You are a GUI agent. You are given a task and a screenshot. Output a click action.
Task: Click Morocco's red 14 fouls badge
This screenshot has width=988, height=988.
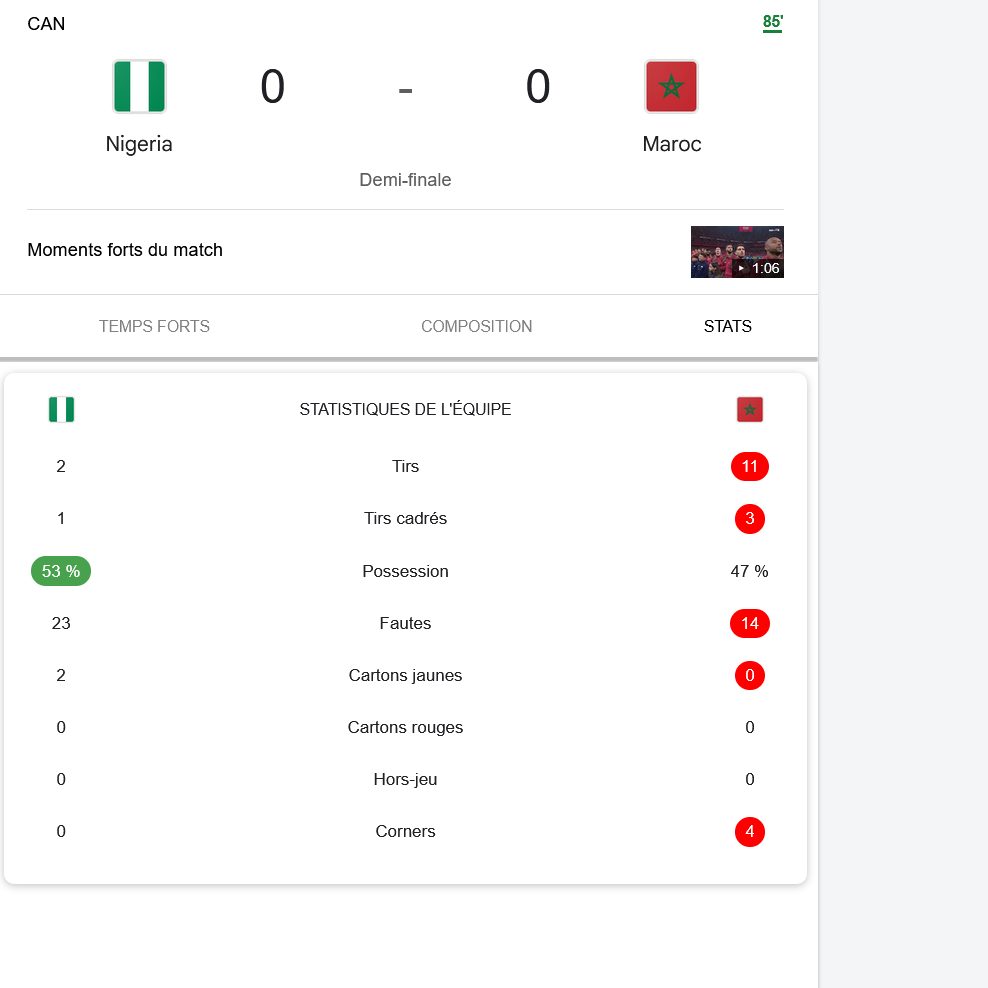(x=750, y=624)
